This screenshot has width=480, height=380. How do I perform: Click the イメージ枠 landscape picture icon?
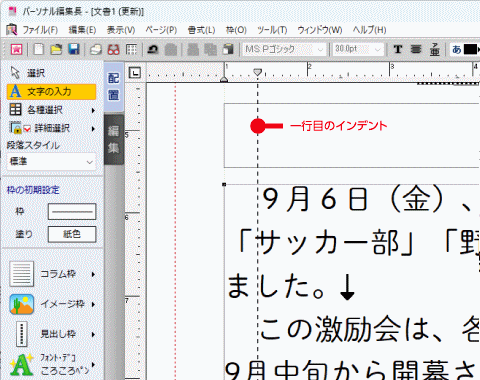click(21, 304)
